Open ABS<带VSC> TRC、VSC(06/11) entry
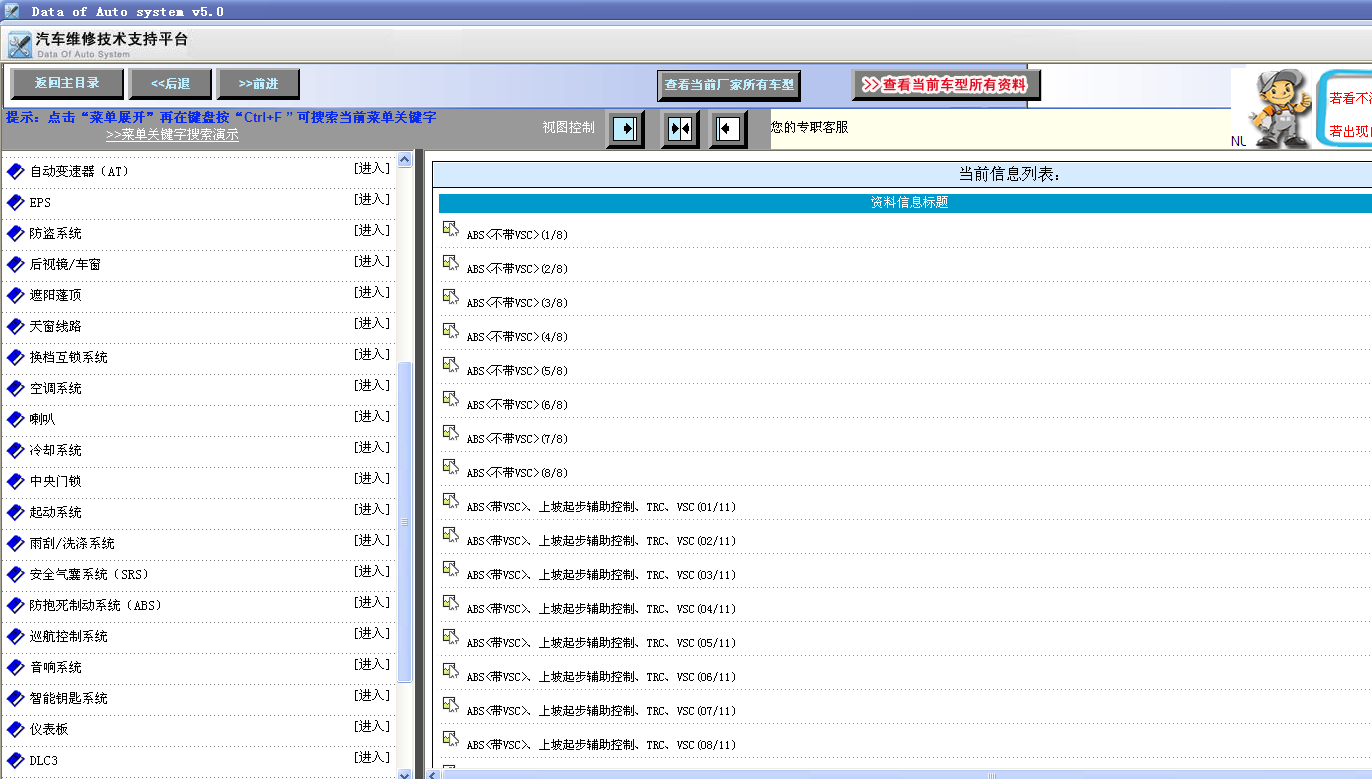This screenshot has height=779, width=1372. (x=601, y=677)
